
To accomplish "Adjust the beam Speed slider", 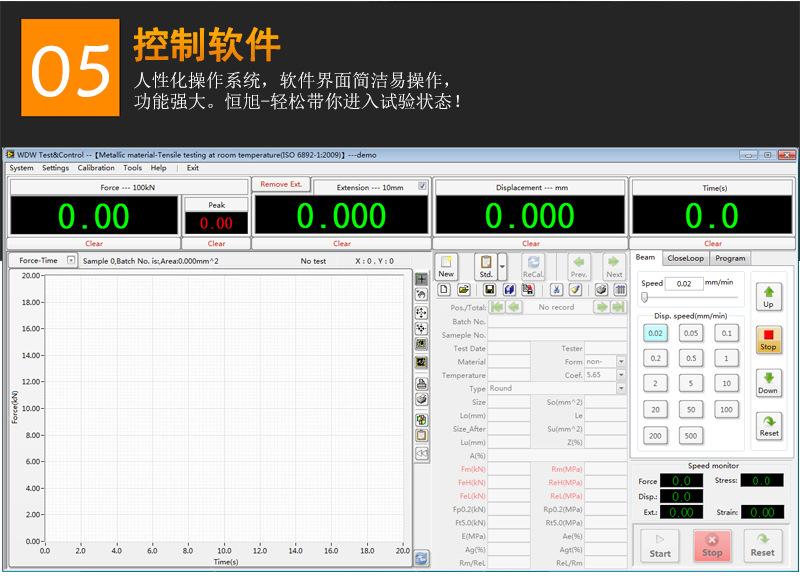I will [x=690, y=297].
